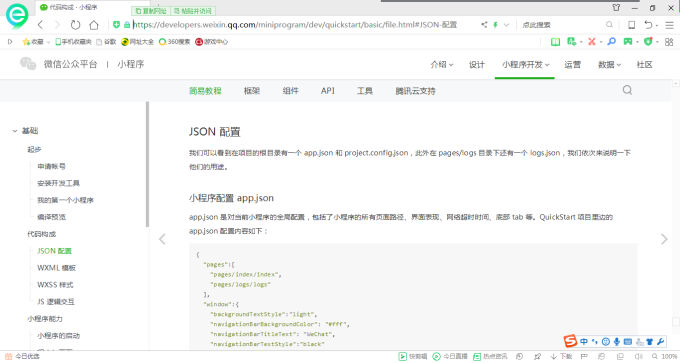The image size is (681, 363).
Task: Open the 社区 navigation item
Action: [x=645, y=65]
